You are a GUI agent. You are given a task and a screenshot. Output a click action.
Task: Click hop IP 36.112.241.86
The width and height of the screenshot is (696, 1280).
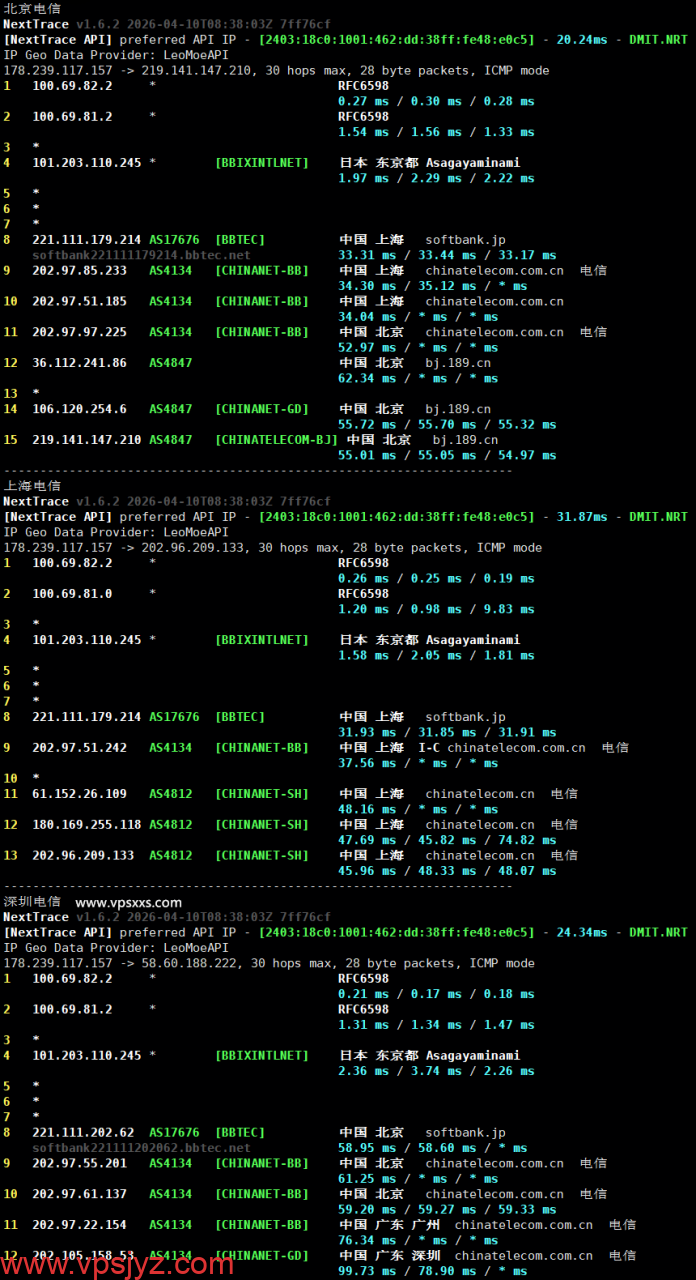click(80, 363)
